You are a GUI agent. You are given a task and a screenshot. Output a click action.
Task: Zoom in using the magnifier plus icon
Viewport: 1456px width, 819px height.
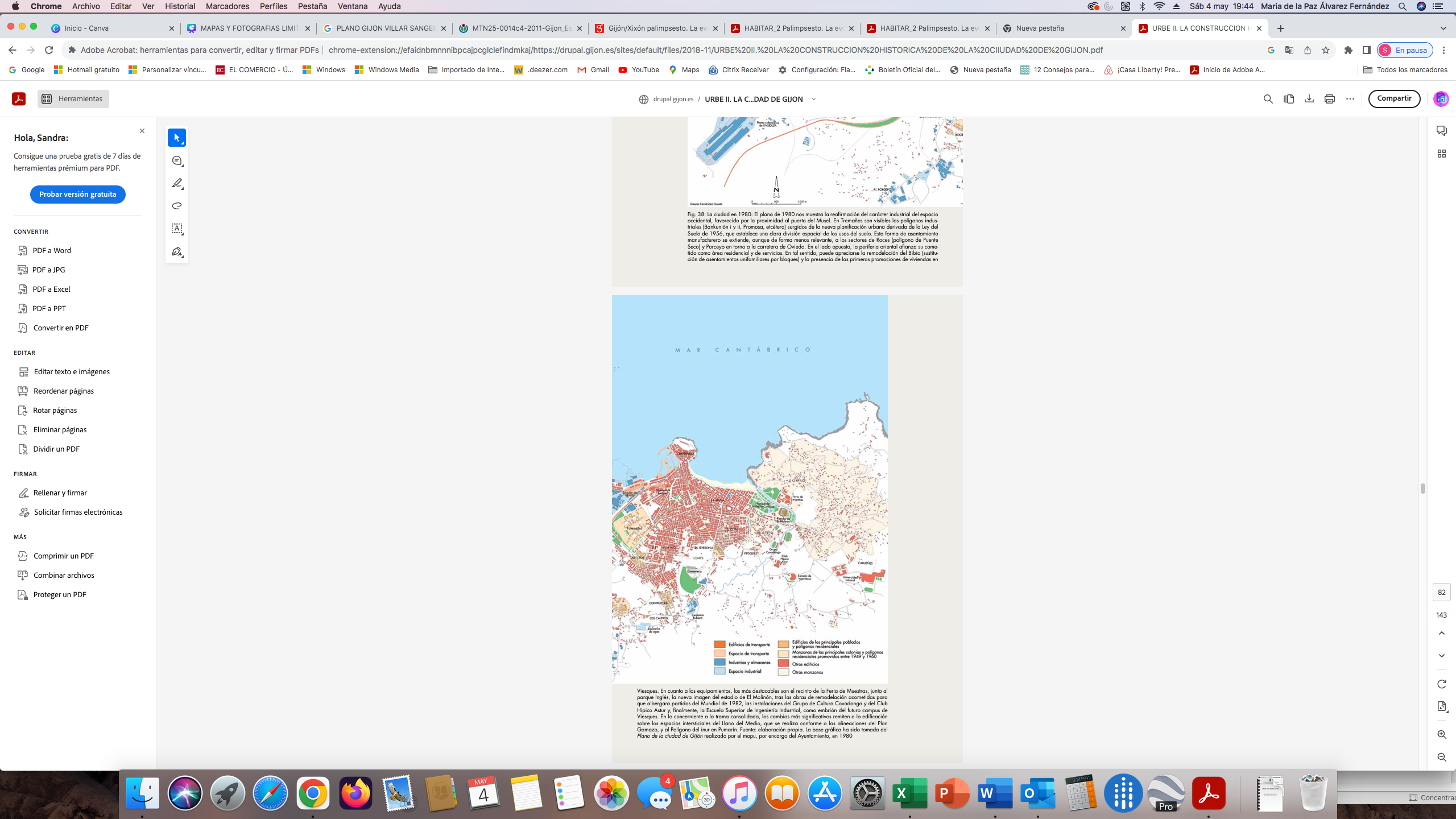pyautogui.click(x=1441, y=734)
